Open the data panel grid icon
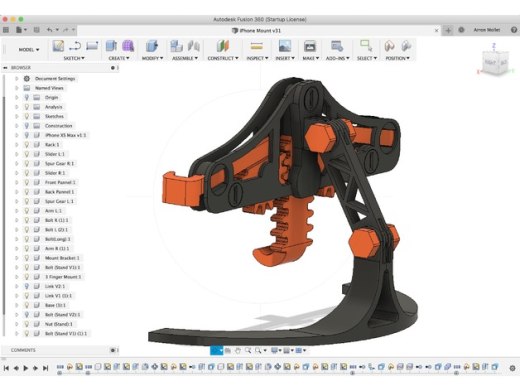This screenshot has width=520, height=391. point(6,30)
